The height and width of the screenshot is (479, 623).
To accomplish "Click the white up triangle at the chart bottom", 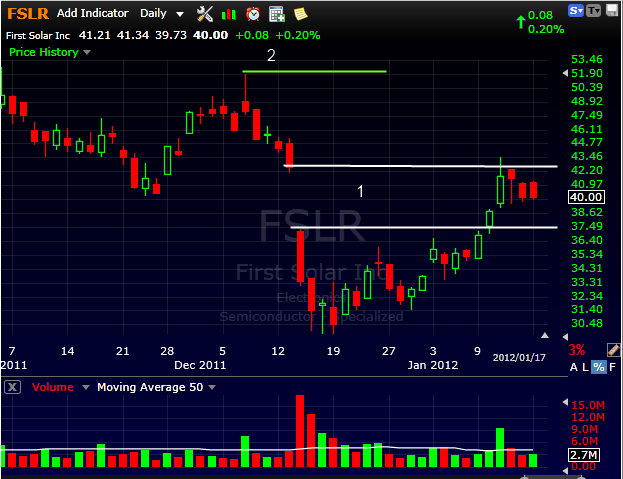I will coord(545,336).
